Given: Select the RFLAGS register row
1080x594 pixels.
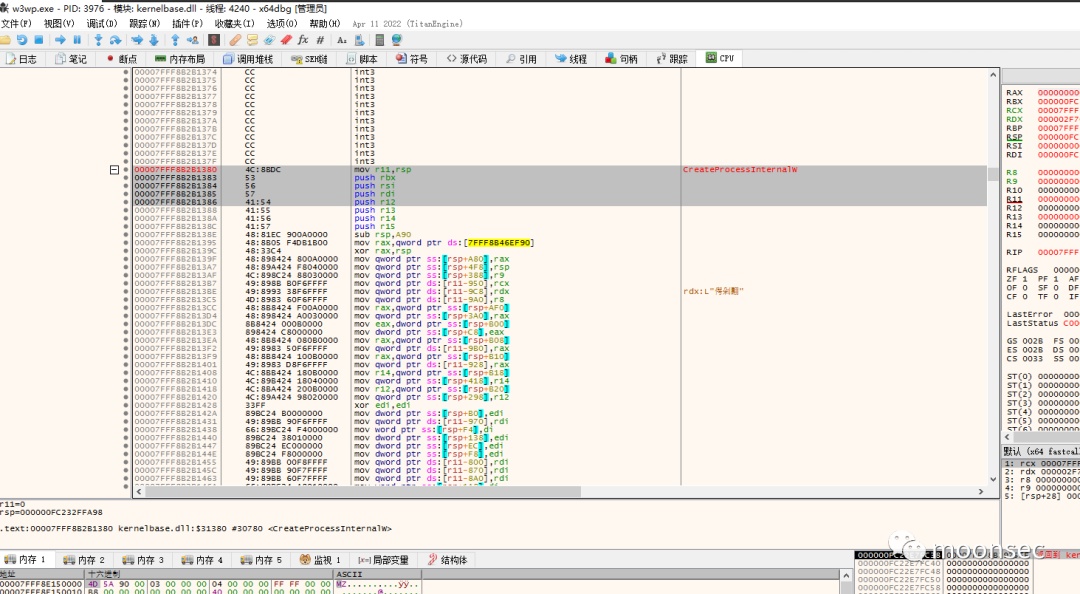Looking at the screenshot, I should [1042, 270].
